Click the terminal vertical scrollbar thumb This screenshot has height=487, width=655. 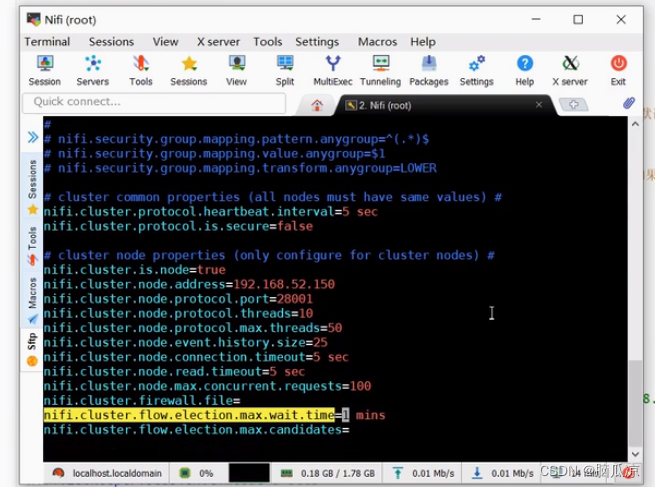click(x=635, y=403)
